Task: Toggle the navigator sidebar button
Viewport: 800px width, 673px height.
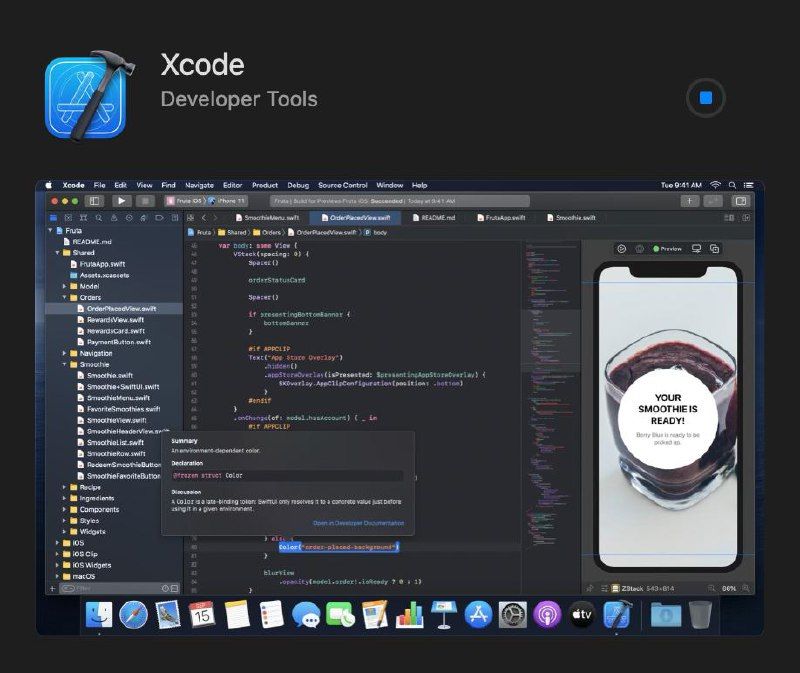Action: [x=94, y=201]
